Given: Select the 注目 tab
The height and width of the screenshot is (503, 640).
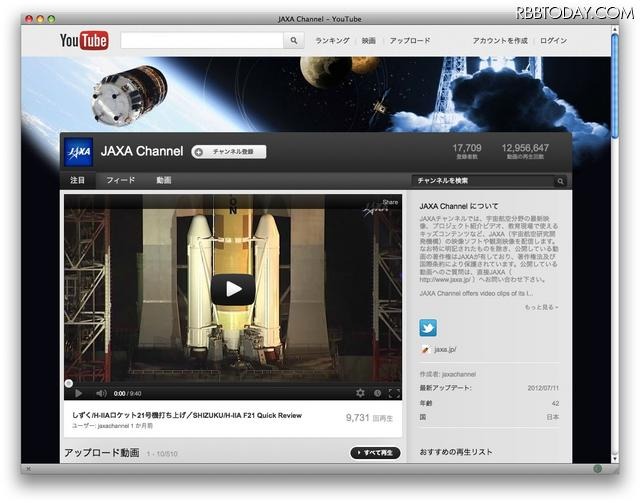Looking at the screenshot, I should point(78,180).
